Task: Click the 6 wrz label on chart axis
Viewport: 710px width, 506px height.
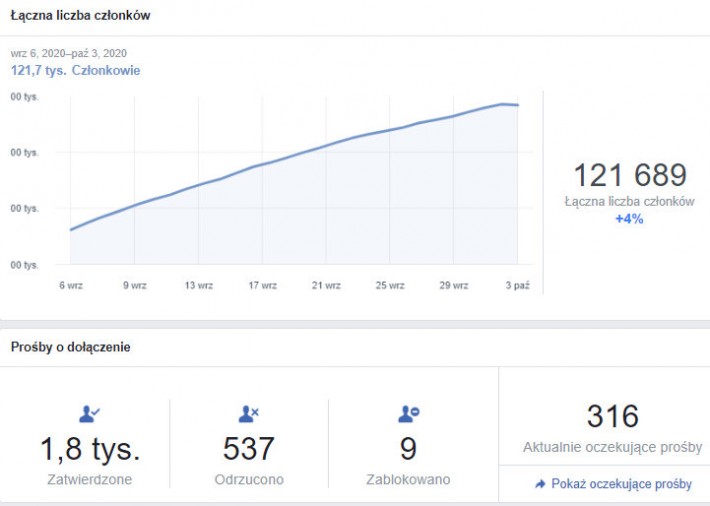Action: coord(71,285)
